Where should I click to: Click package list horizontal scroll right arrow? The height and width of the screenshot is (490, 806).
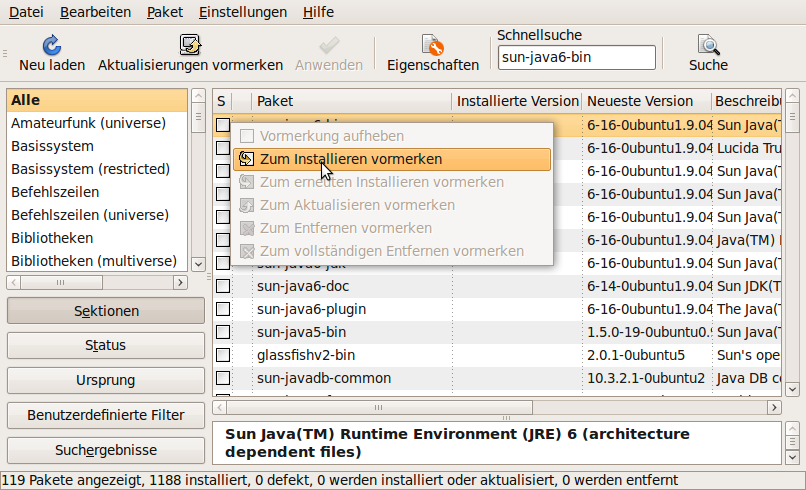tap(774, 408)
